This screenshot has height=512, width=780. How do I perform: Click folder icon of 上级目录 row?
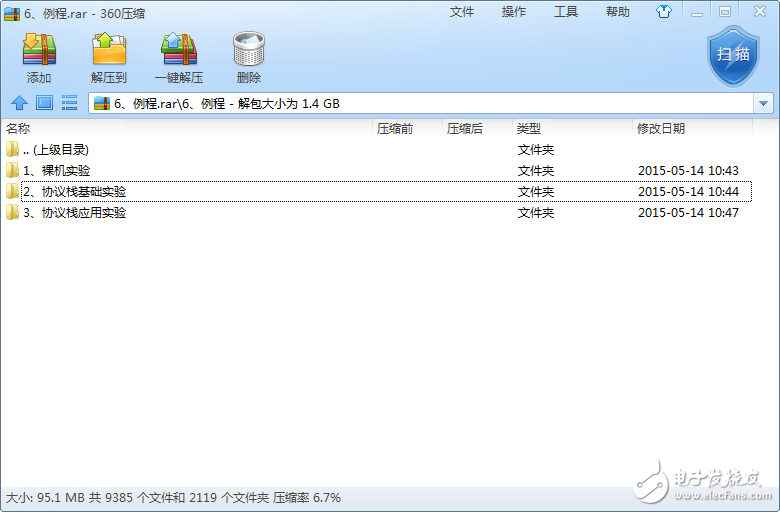pyautogui.click(x=12, y=149)
